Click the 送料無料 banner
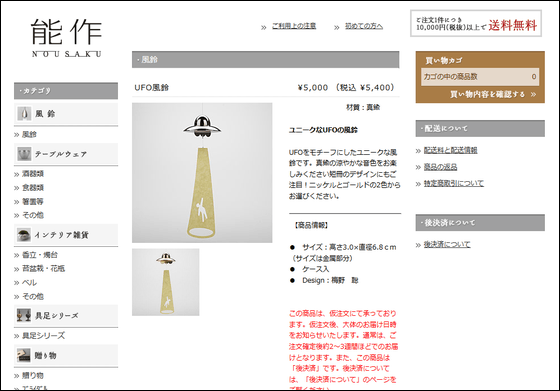This screenshot has height=391, width=560. click(476, 24)
